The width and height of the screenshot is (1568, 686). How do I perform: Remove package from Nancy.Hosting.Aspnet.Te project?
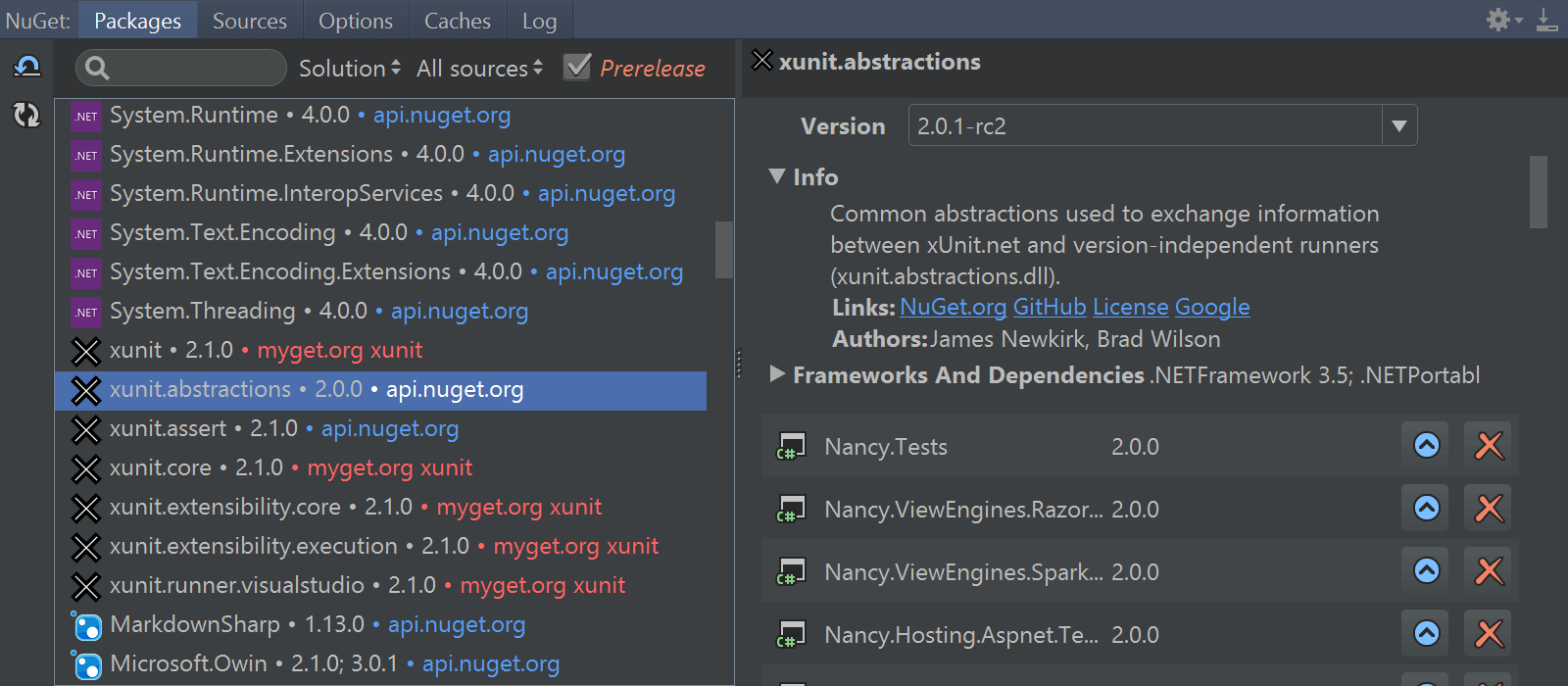(x=1489, y=634)
